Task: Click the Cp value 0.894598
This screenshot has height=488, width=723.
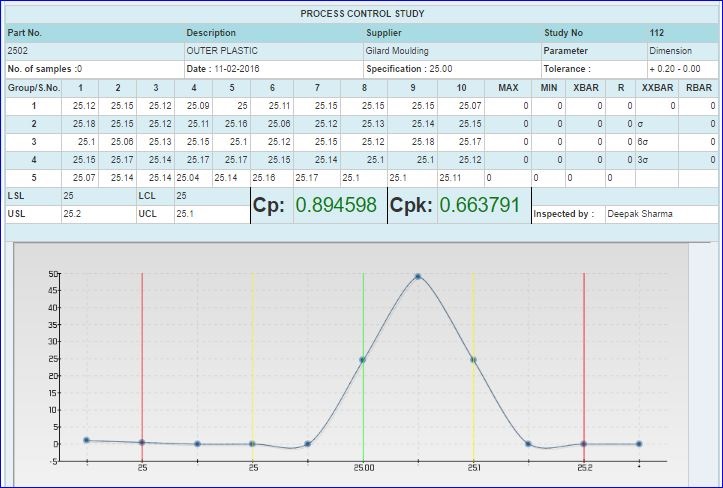Action: (x=336, y=205)
